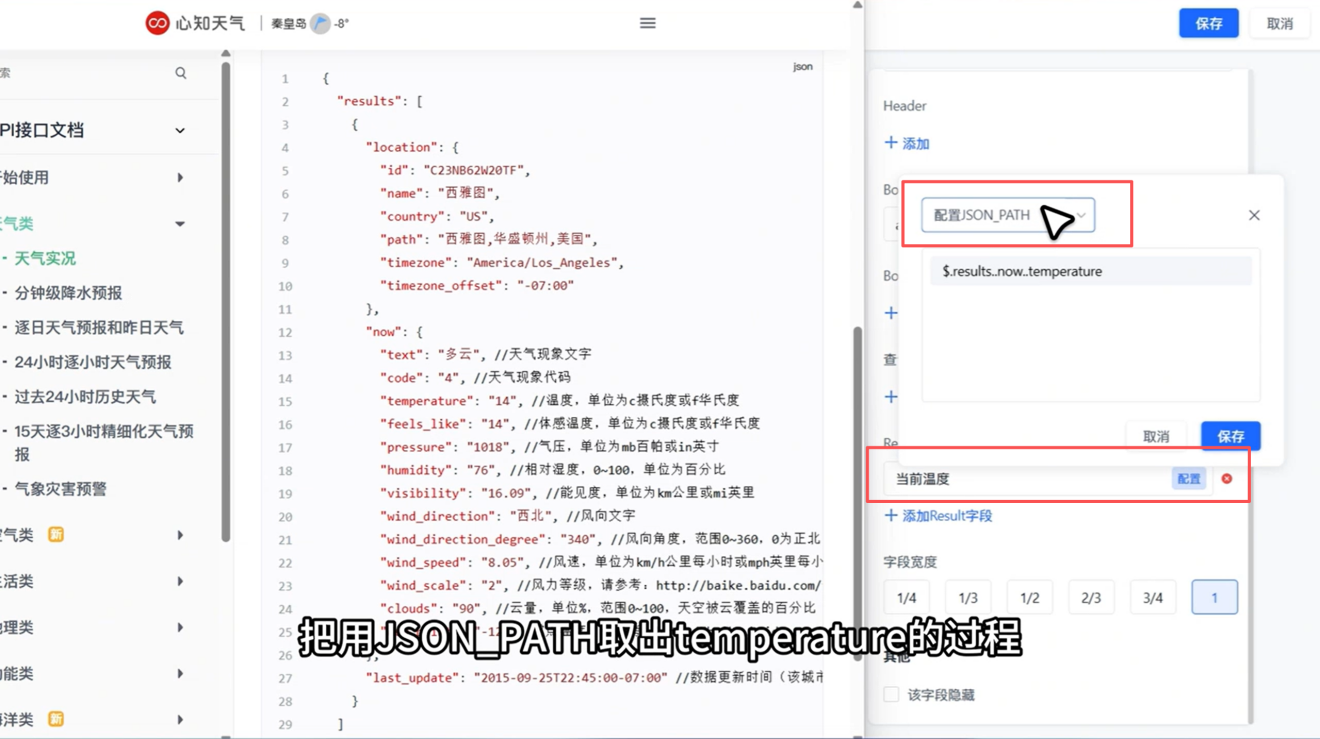Image resolution: width=1320 pixels, height=739 pixels.
Task: Click 取消 in the JSON_PATH popup
Action: coord(1156,436)
